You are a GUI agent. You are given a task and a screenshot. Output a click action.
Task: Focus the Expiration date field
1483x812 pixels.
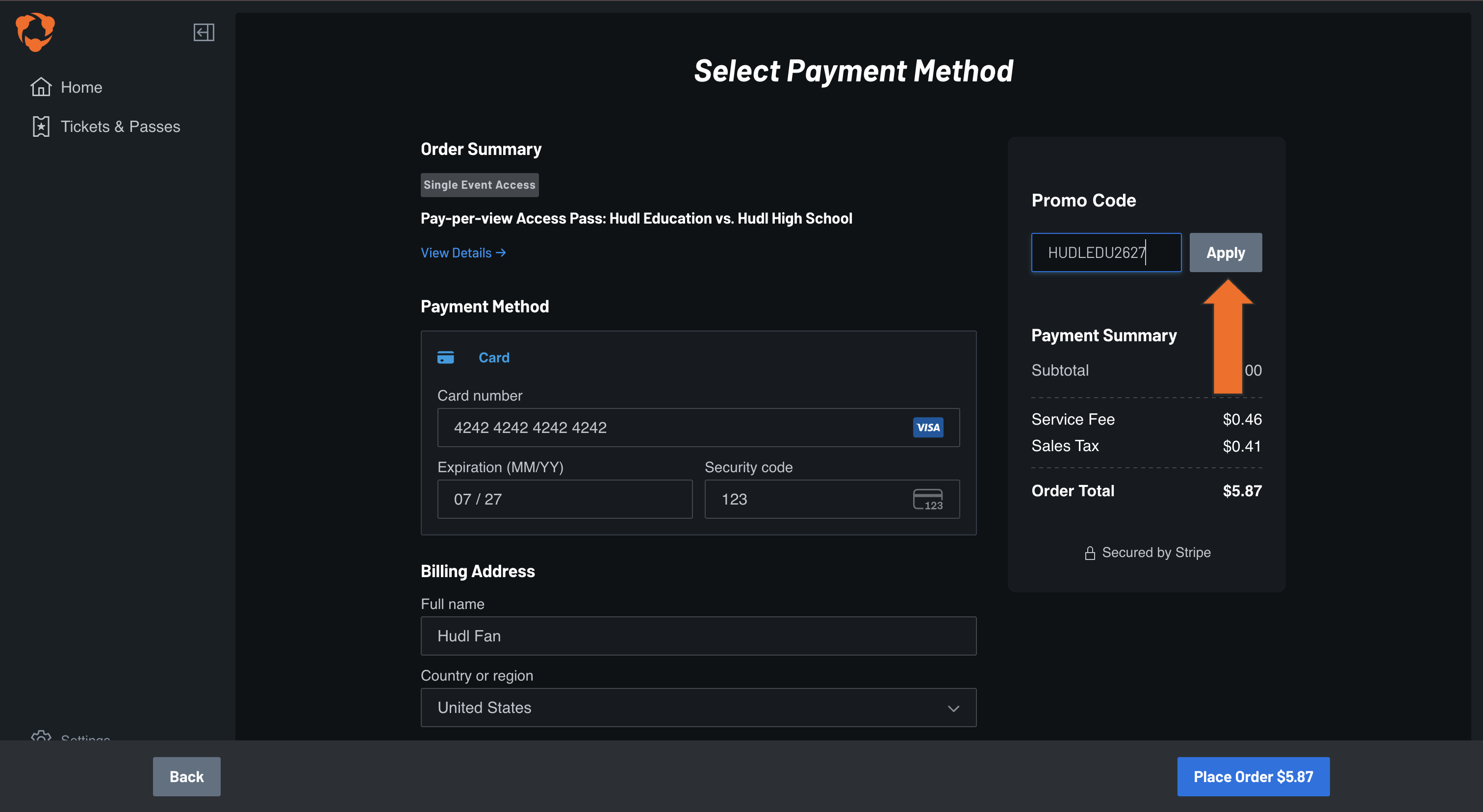[x=565, y=499]
